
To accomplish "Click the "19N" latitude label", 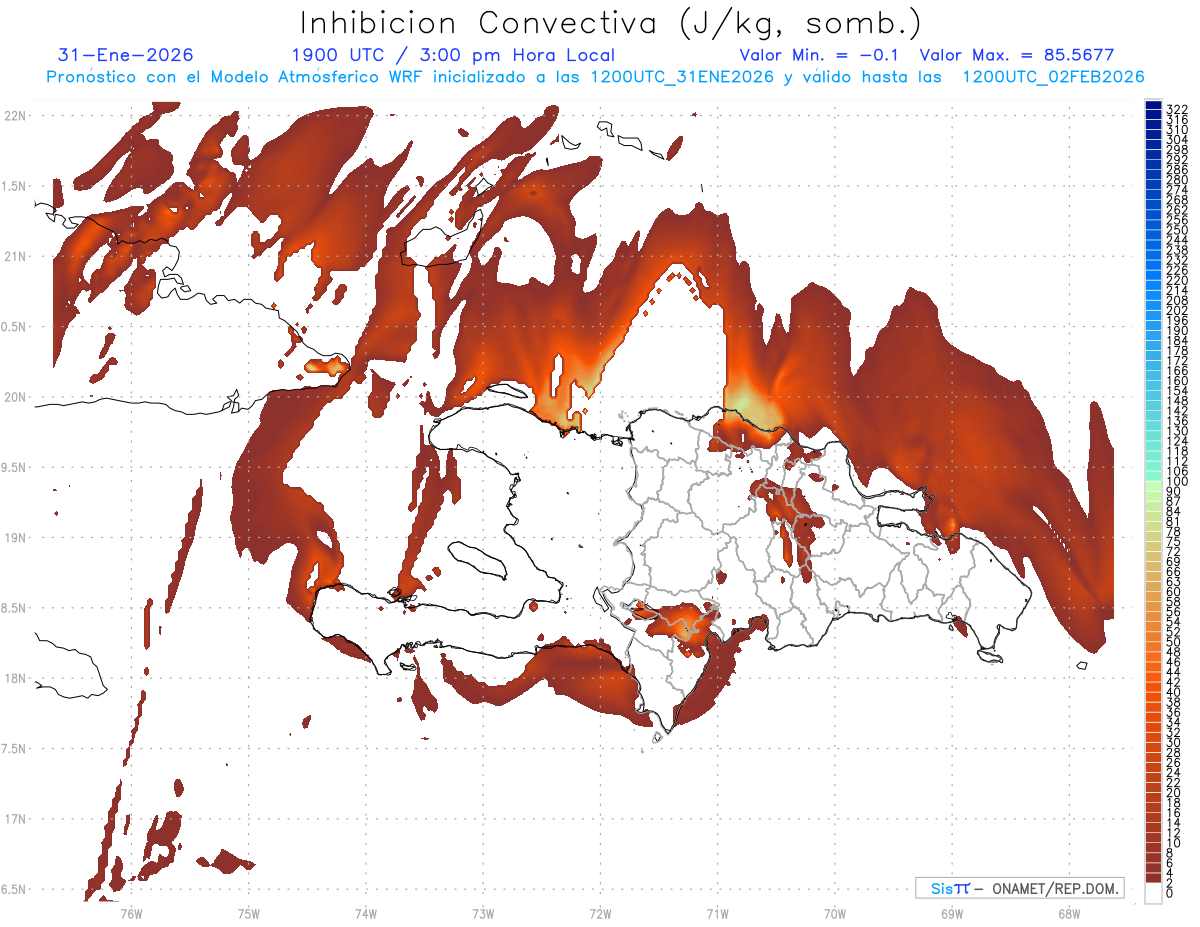I will pyautogui.click(x=15, y=537).
